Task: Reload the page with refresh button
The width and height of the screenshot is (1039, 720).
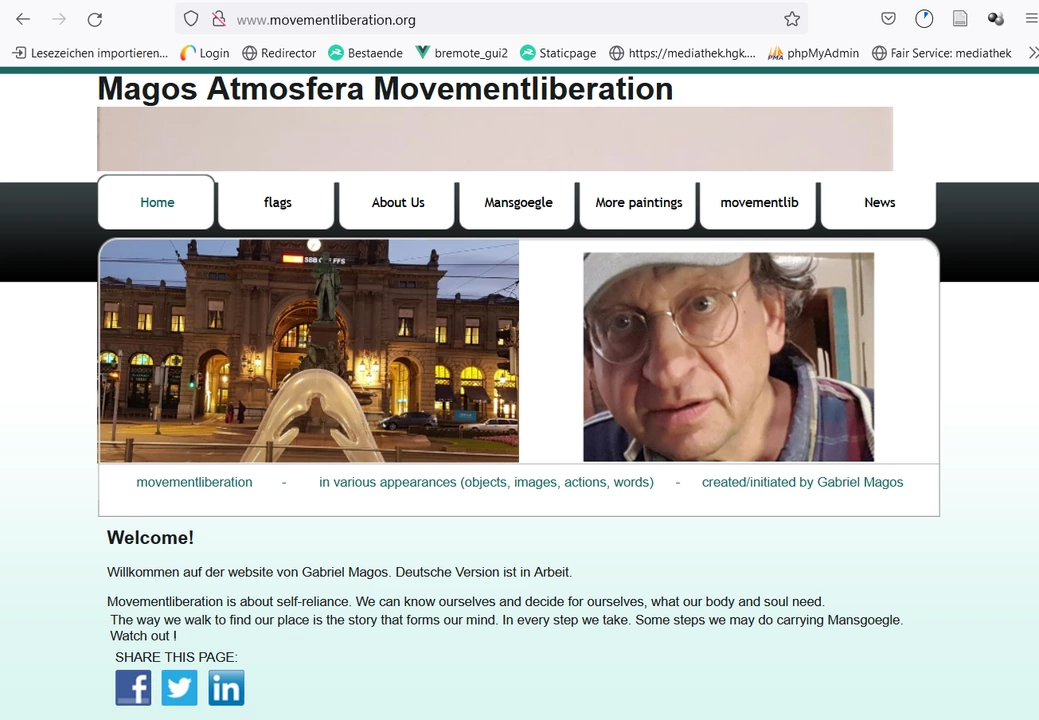Action: [x=95, y=19]
